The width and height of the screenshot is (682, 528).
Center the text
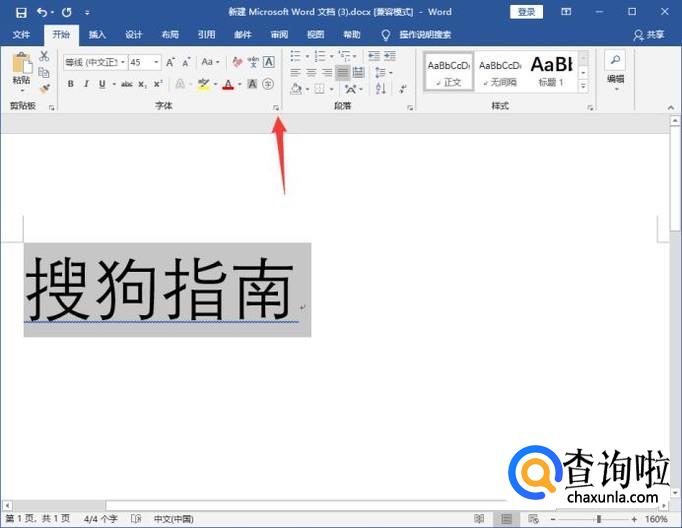311,72
